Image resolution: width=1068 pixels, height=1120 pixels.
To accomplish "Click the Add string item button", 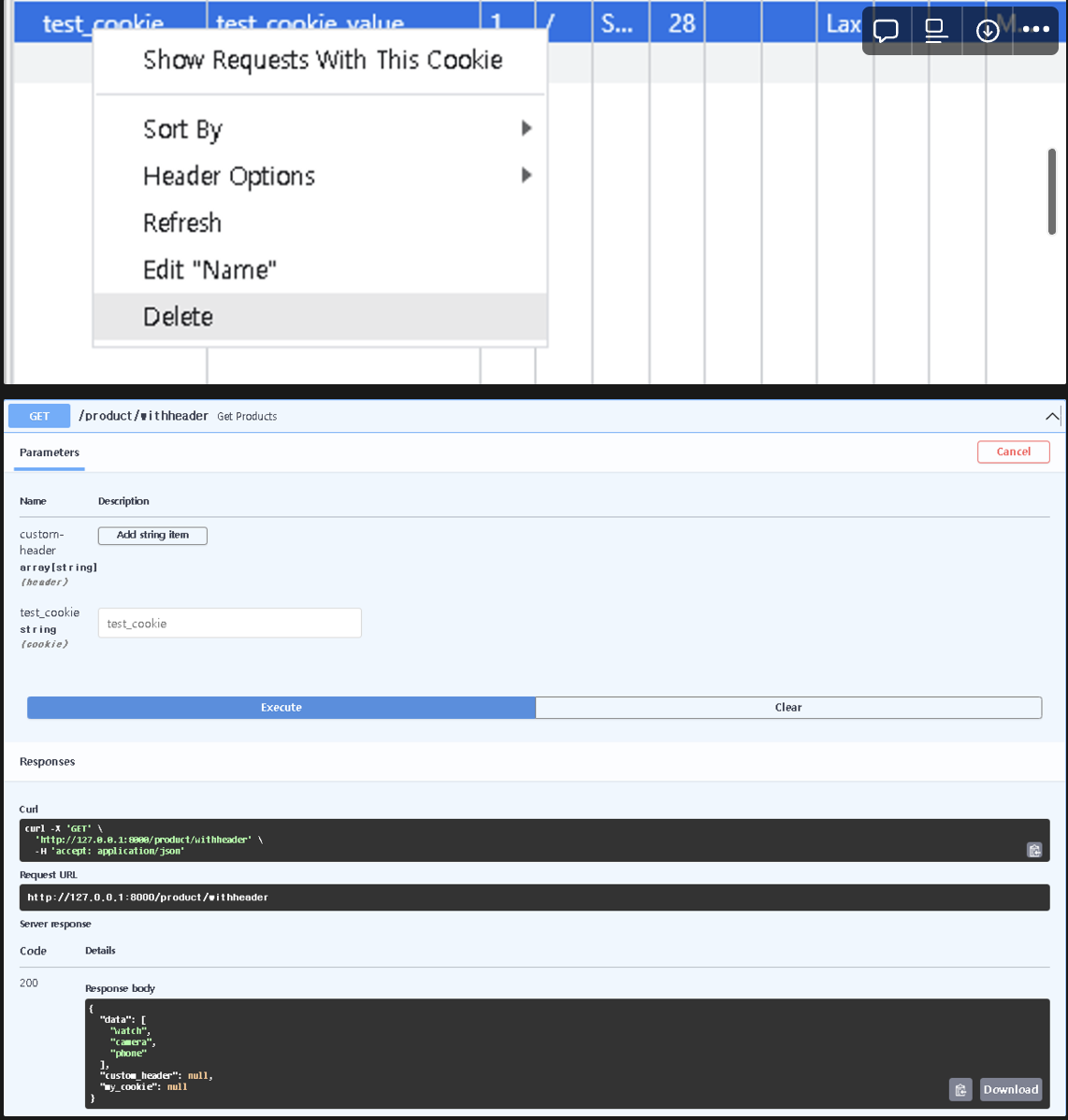I will [x=152, y=536].
